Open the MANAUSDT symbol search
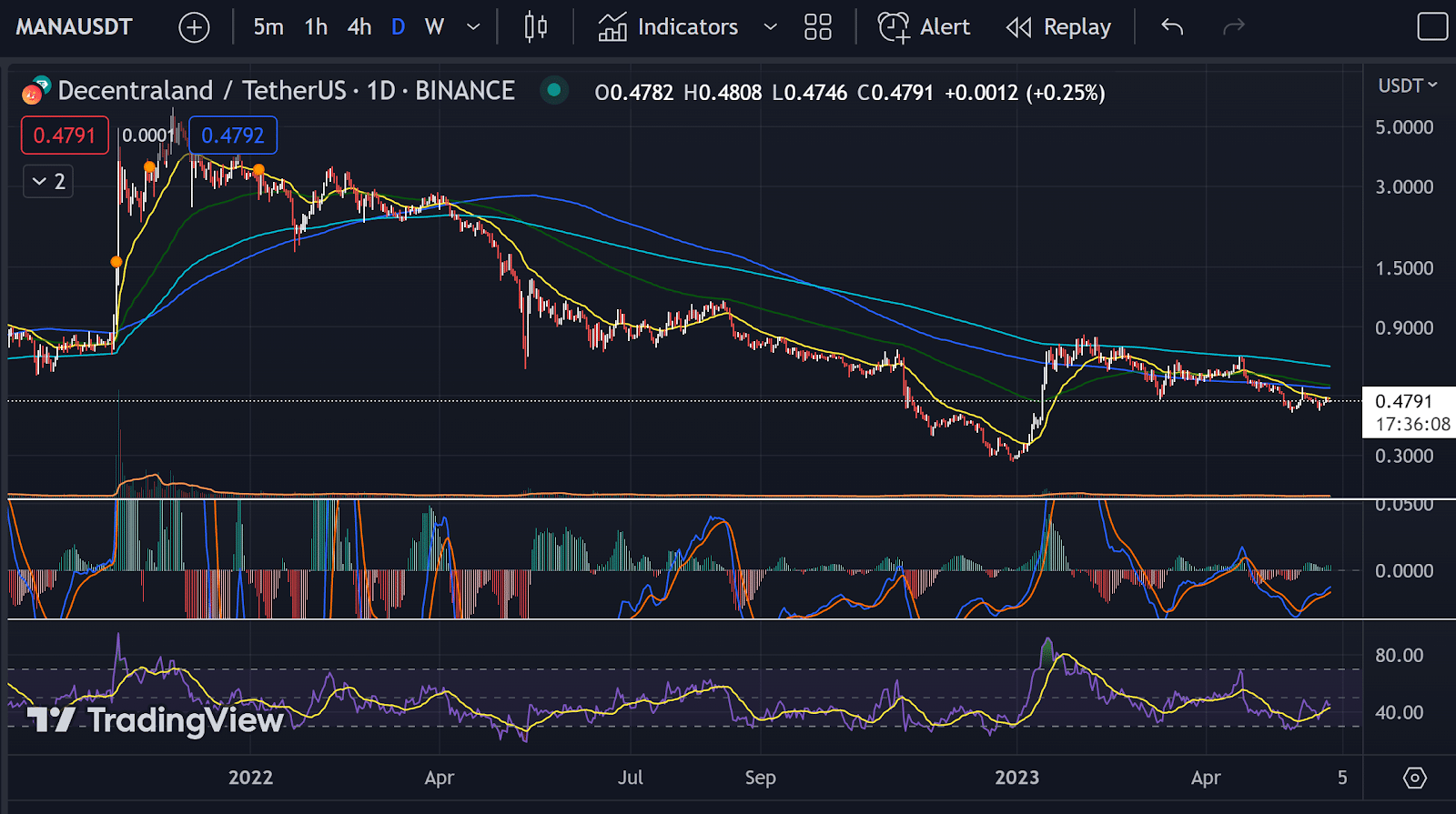Image resolution: width=1456 pixels, height=814 pixels. coord(74,27)
